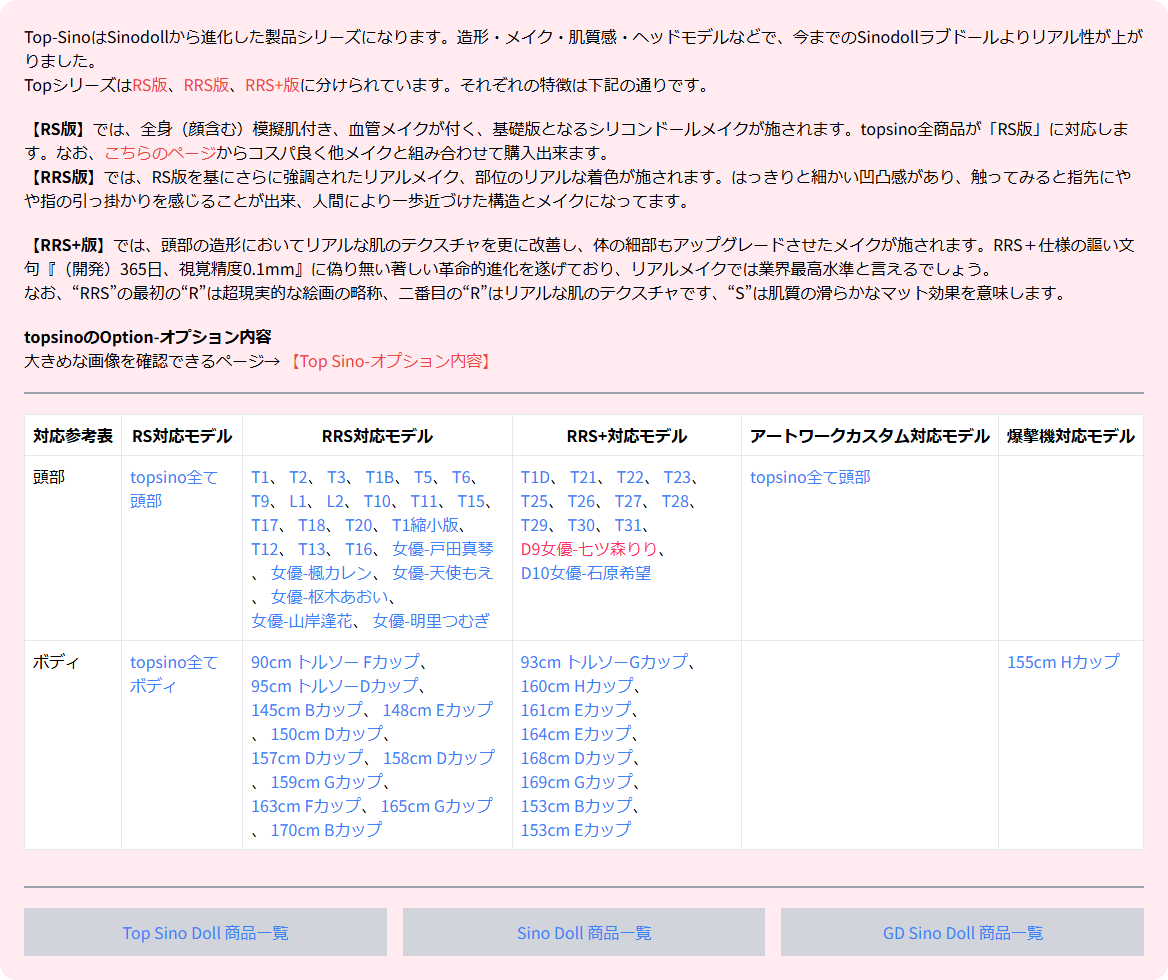Viewport: 1168px width, 980px height.
Task: Select head model T2 link
Action: [298, 477]
